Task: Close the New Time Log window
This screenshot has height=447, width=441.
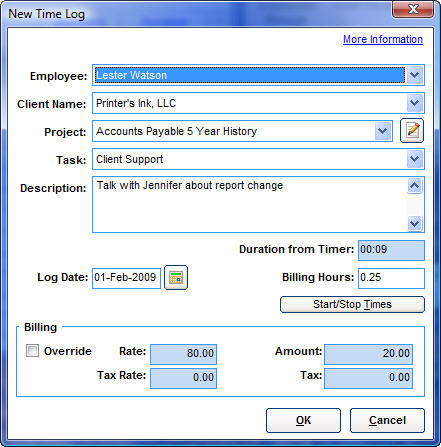Action: click(413, 9)
